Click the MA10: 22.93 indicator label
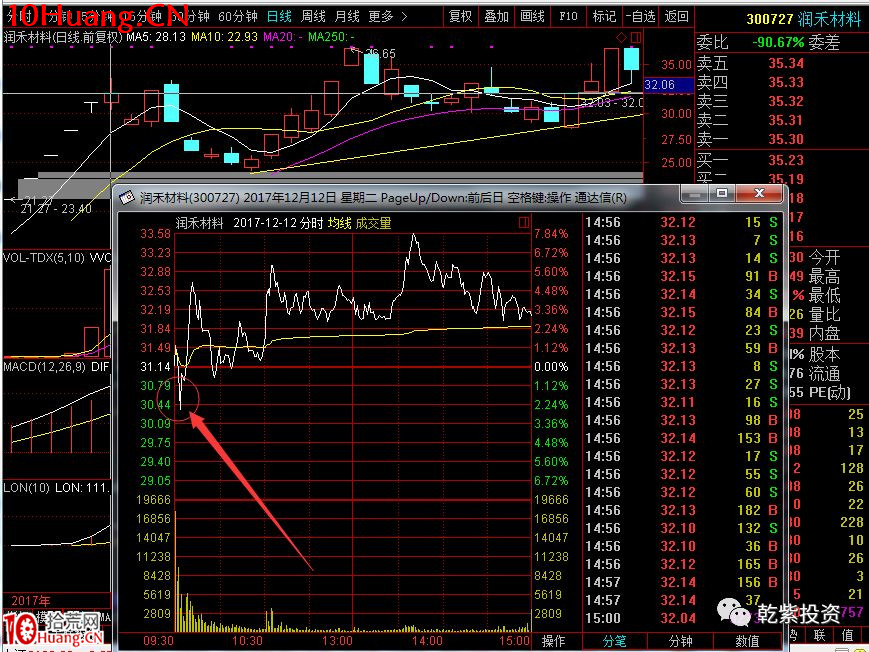 pos(224,37)
